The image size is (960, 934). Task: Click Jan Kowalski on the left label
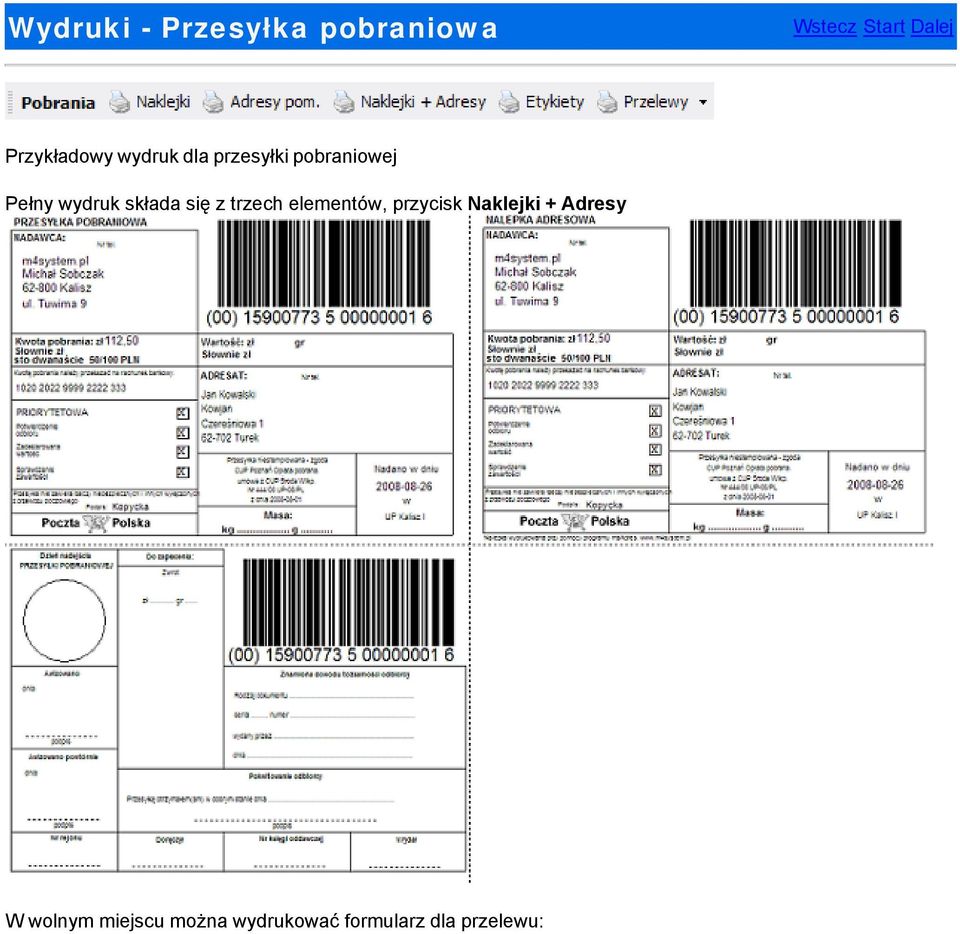[228, 395]
